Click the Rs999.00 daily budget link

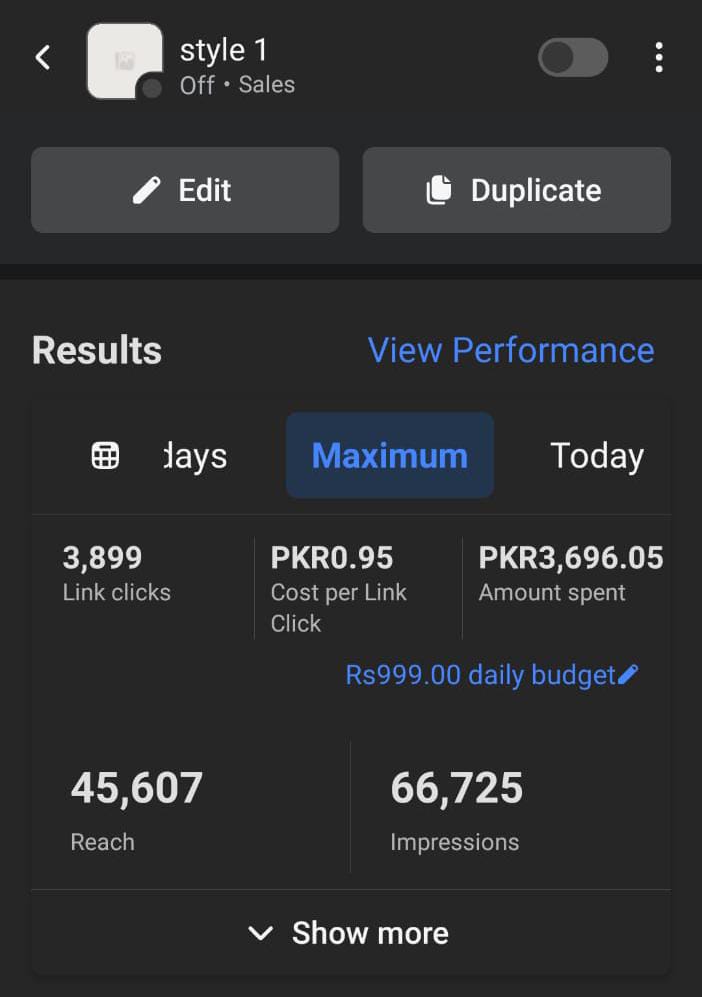coord(480,675)
